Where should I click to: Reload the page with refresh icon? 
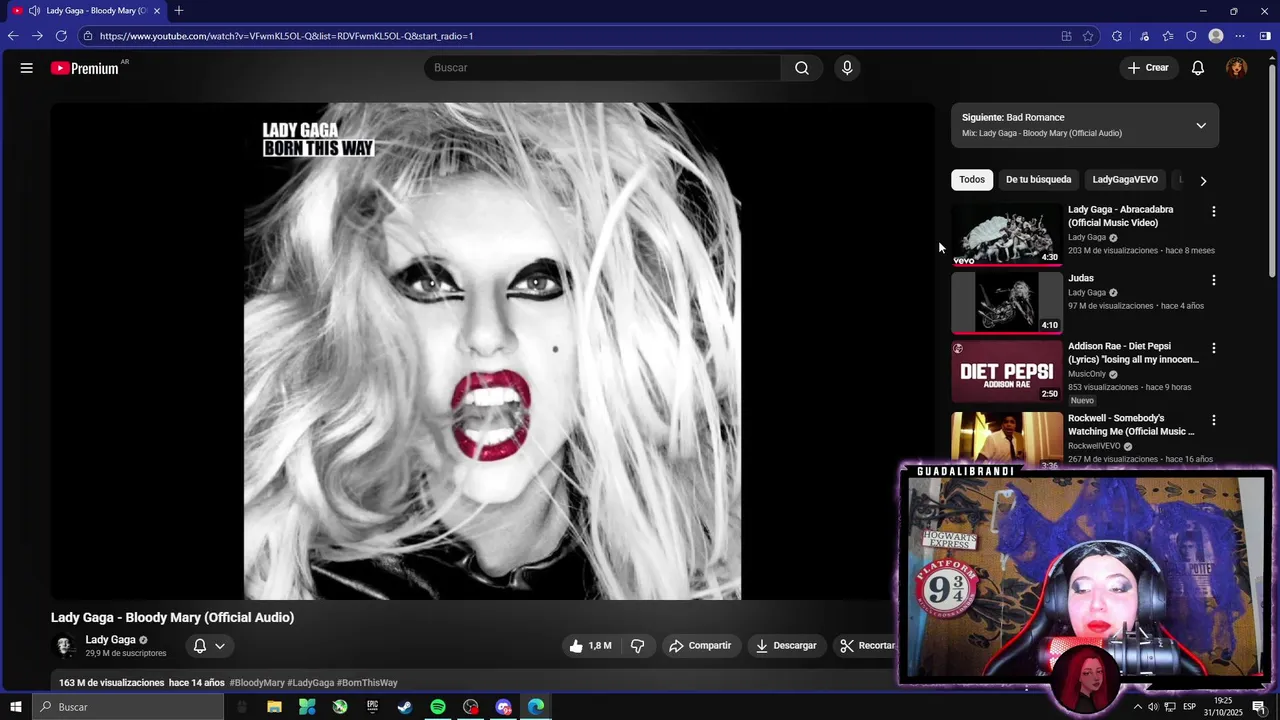61,36
